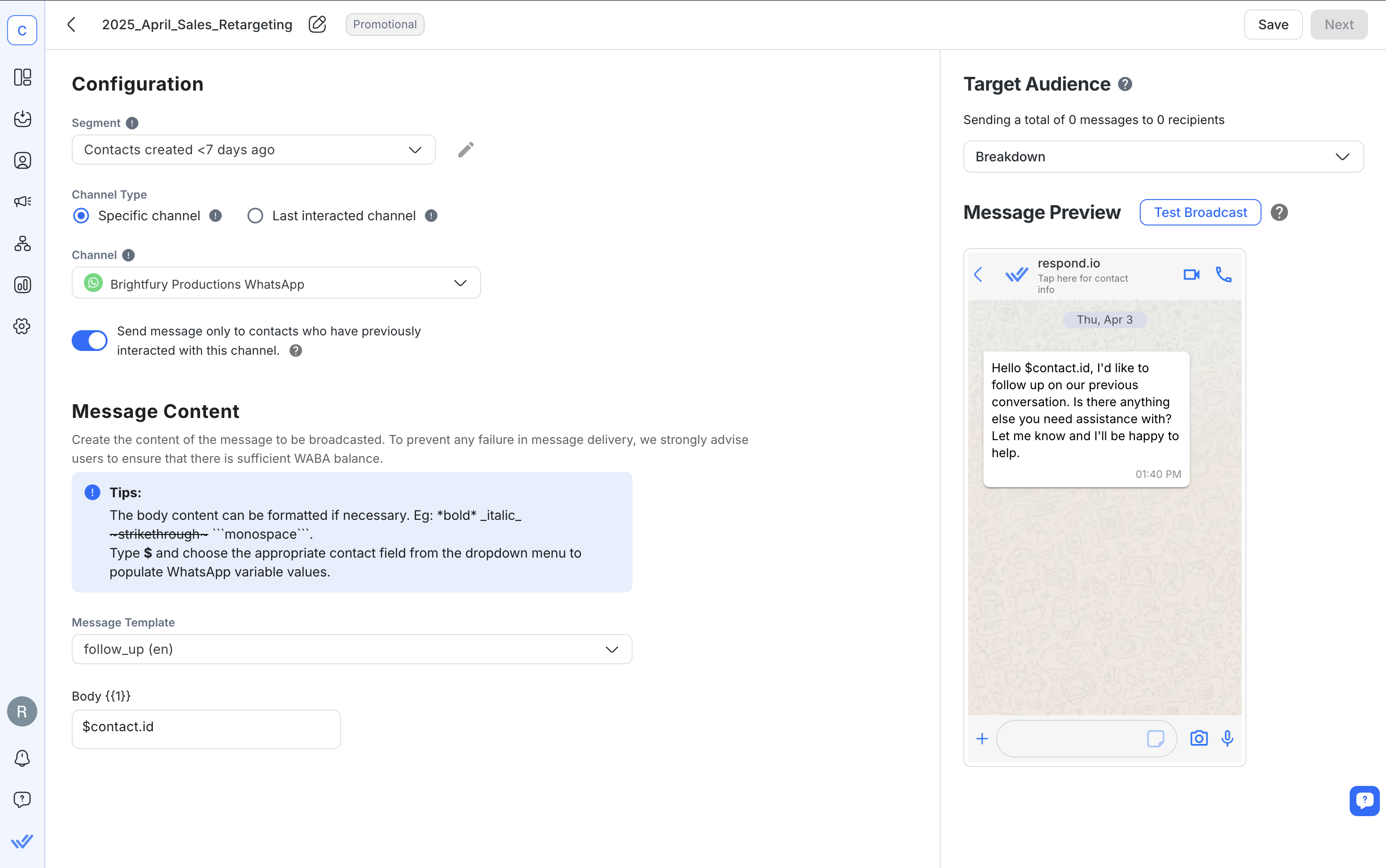This screenshot has height=868, width=1386.
Task: Click the preview message bubble
Action: coord(1086,419)
